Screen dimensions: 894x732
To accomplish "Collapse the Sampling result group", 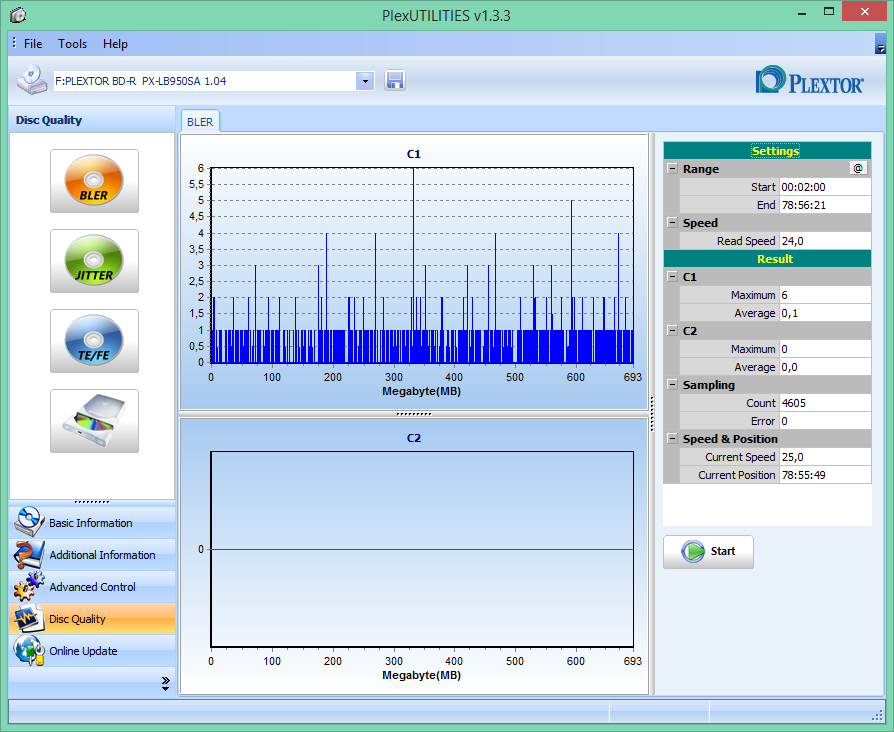I will click(672, 384).
